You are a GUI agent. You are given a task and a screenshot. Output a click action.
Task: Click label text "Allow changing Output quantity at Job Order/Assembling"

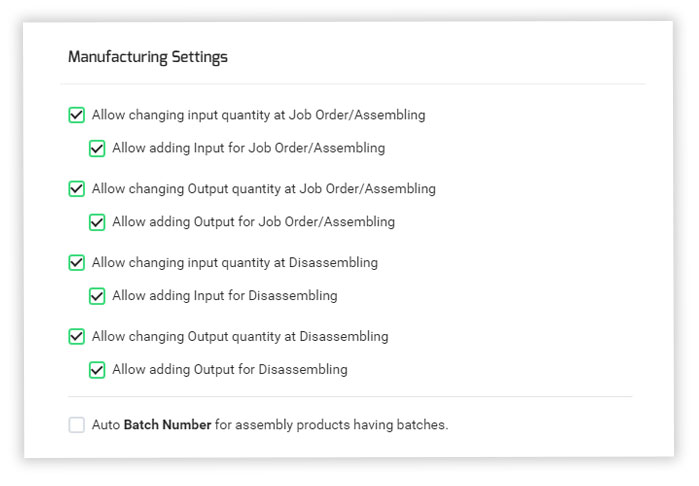(x=263, y=189)
